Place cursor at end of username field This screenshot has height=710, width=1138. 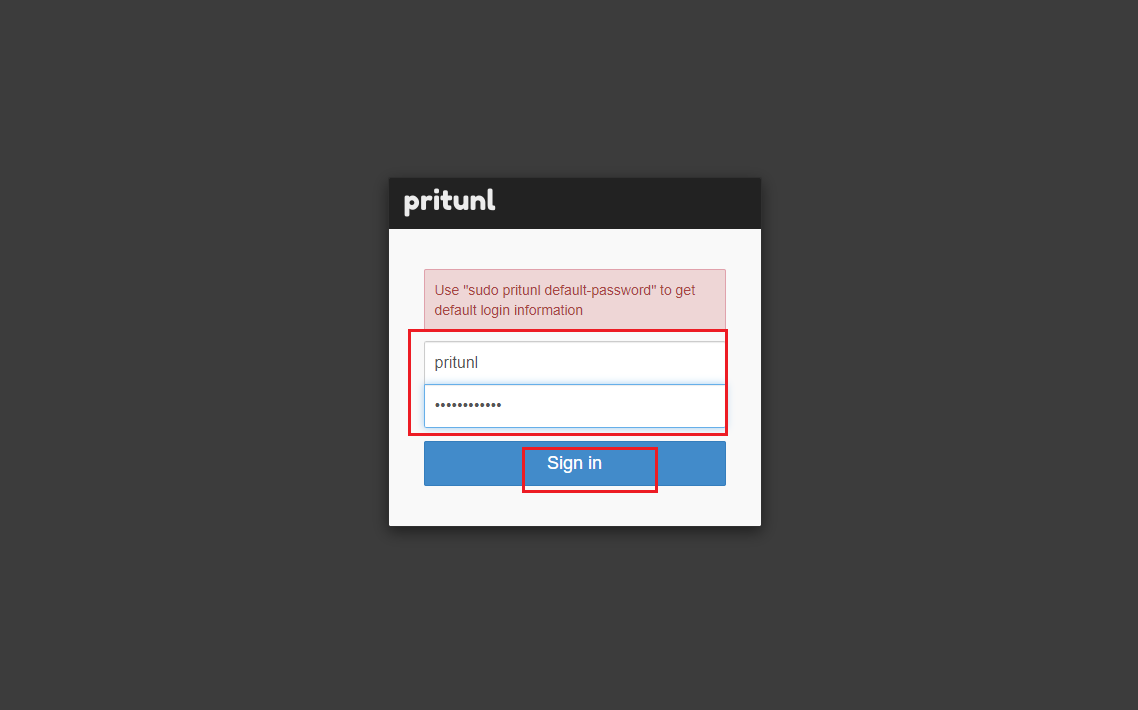pyautogui.click(x=700, y=362)
